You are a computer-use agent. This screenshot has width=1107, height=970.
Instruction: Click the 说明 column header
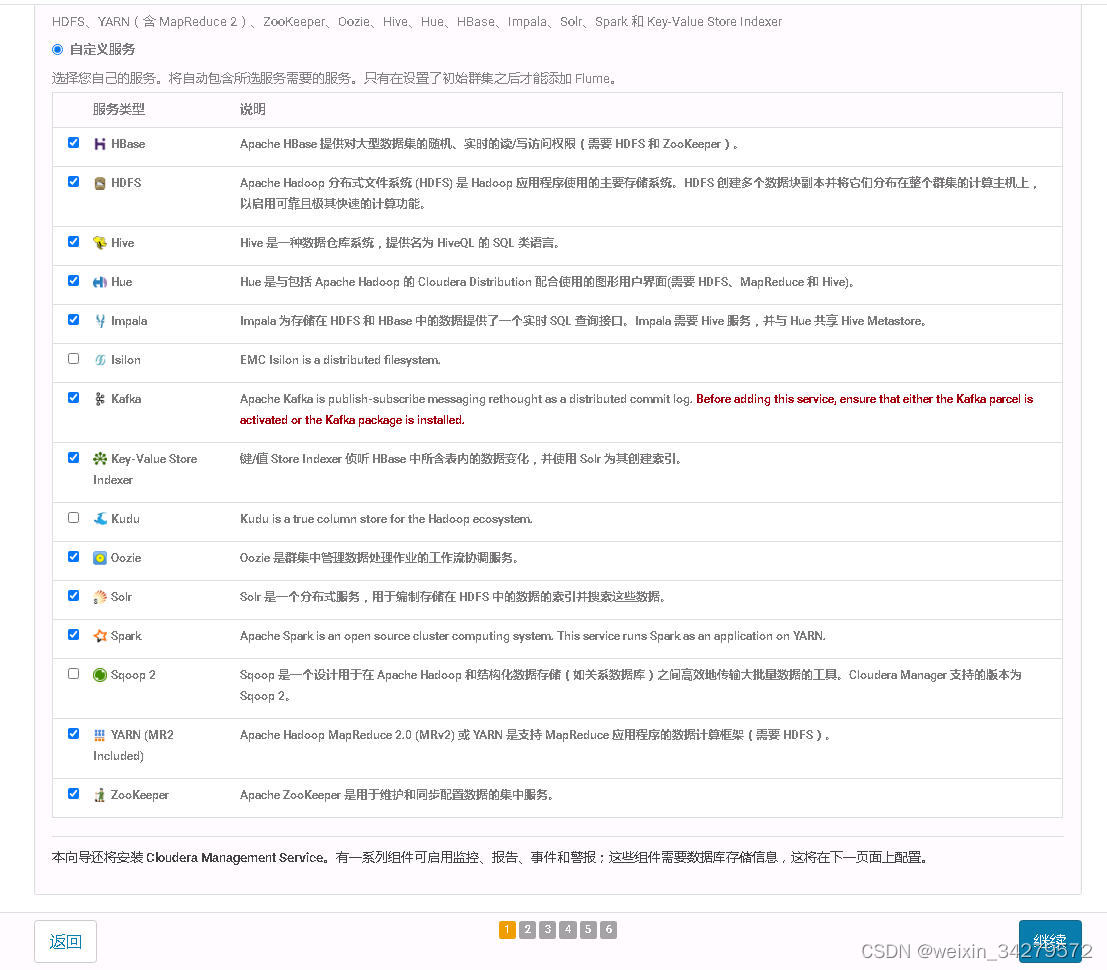[x=253, y=109]
